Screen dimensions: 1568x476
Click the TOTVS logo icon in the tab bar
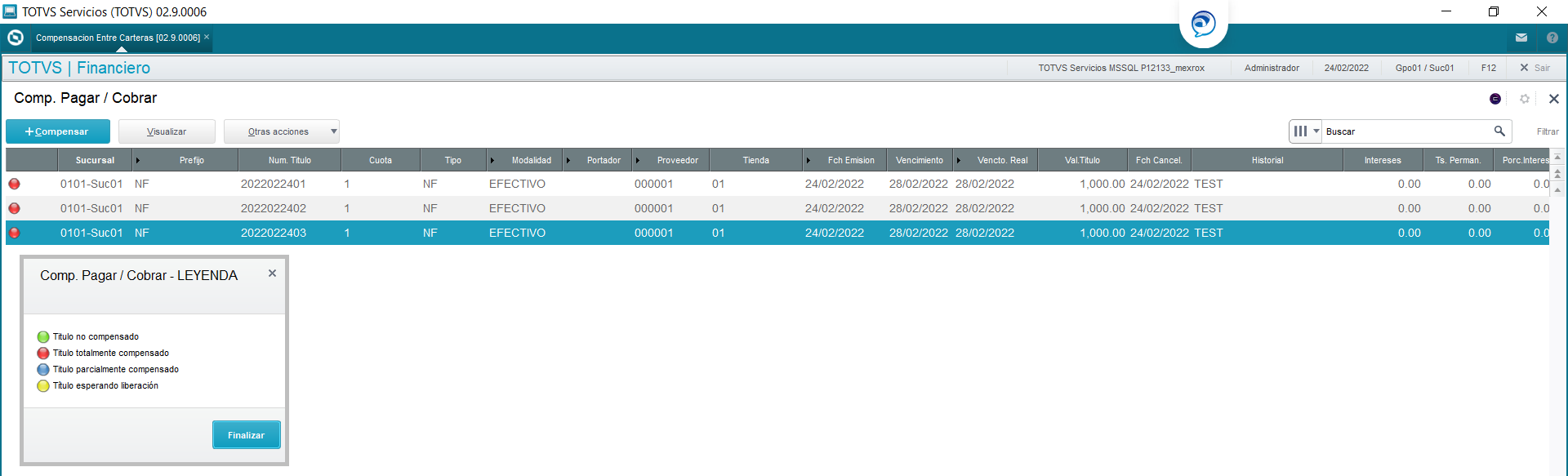(x=16, y=38)
